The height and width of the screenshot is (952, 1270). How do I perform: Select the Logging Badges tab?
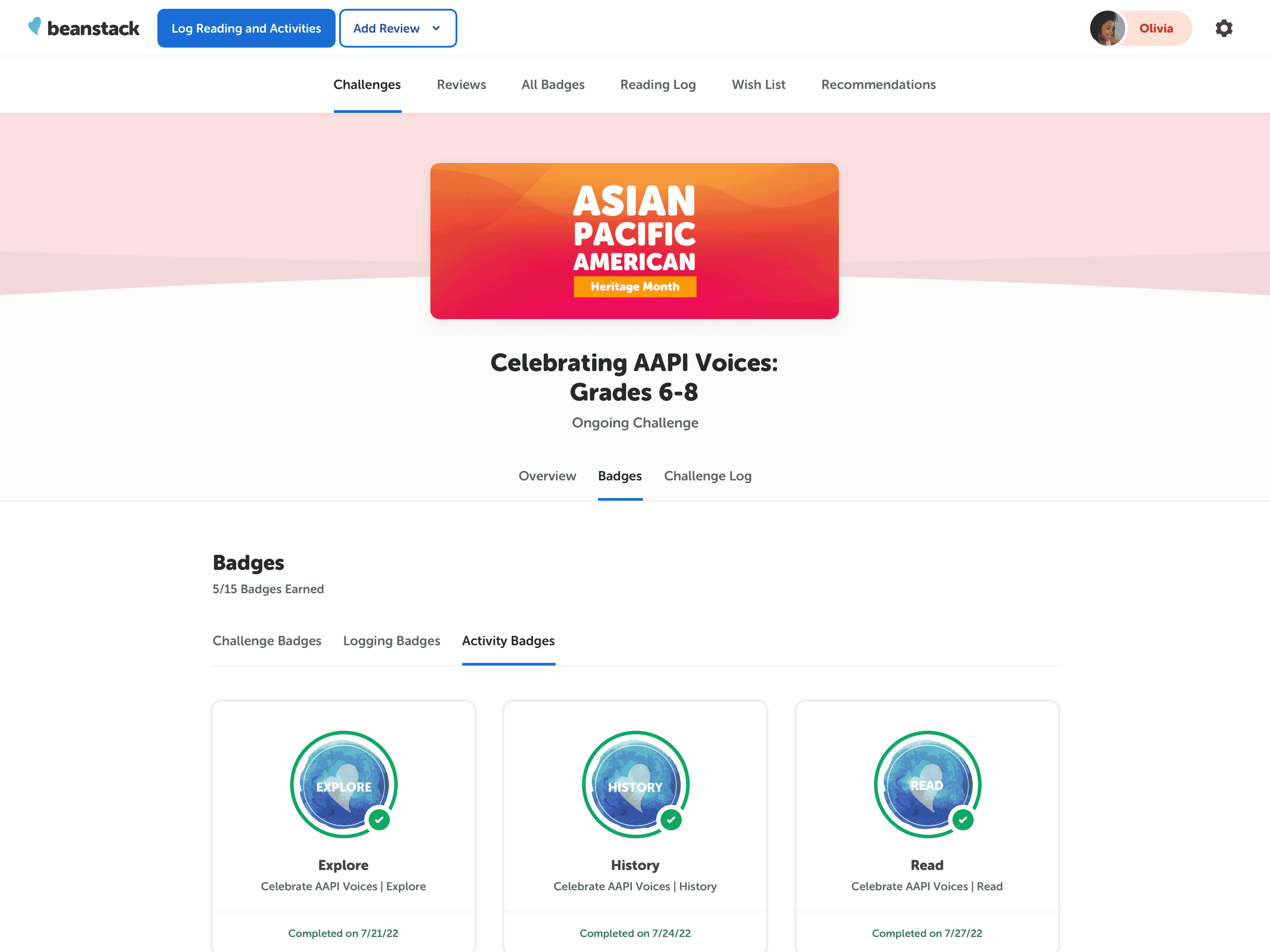(x=392, y=640)
